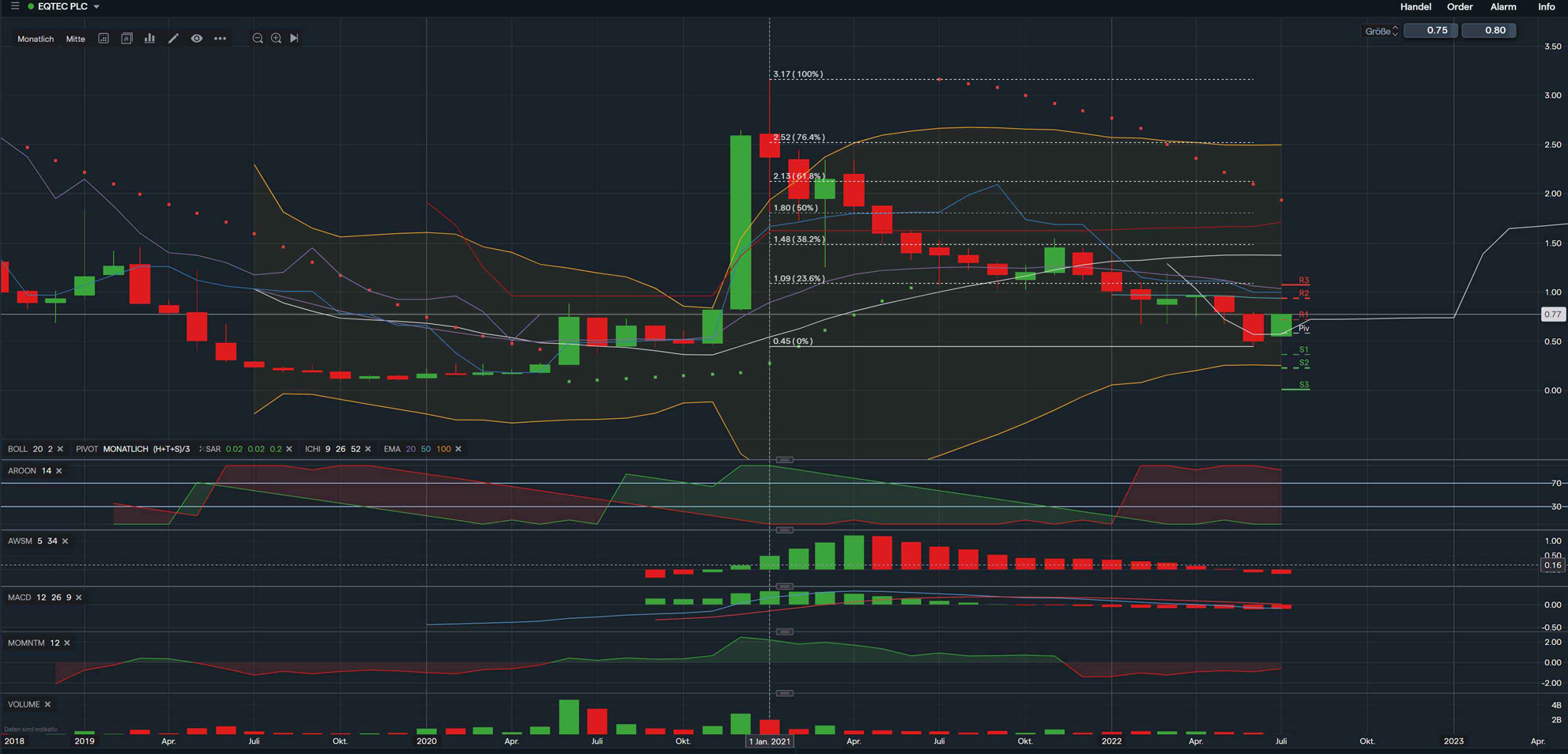Toggle chart visibility with the eye icon
This screenshot has width=1568, height=754.
coord(196,38)
